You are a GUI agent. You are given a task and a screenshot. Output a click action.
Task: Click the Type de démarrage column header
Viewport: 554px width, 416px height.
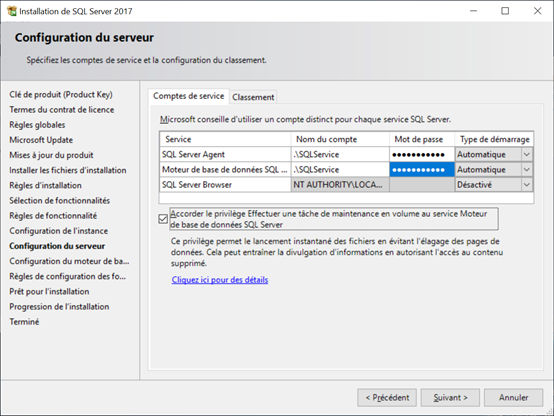tap(494, 139)
